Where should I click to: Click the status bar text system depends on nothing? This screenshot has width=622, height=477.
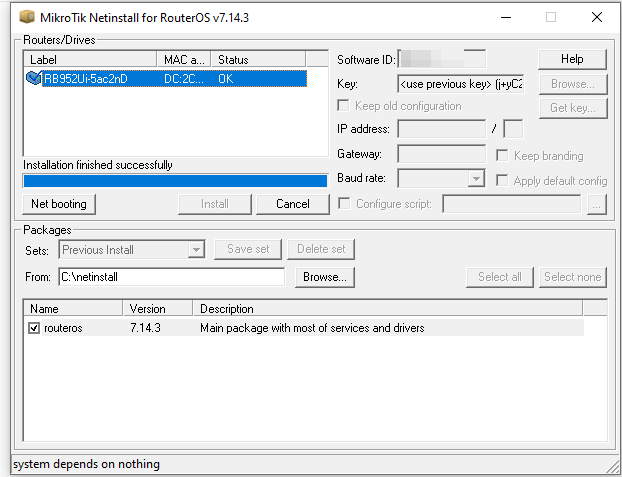tap(86, 464)
